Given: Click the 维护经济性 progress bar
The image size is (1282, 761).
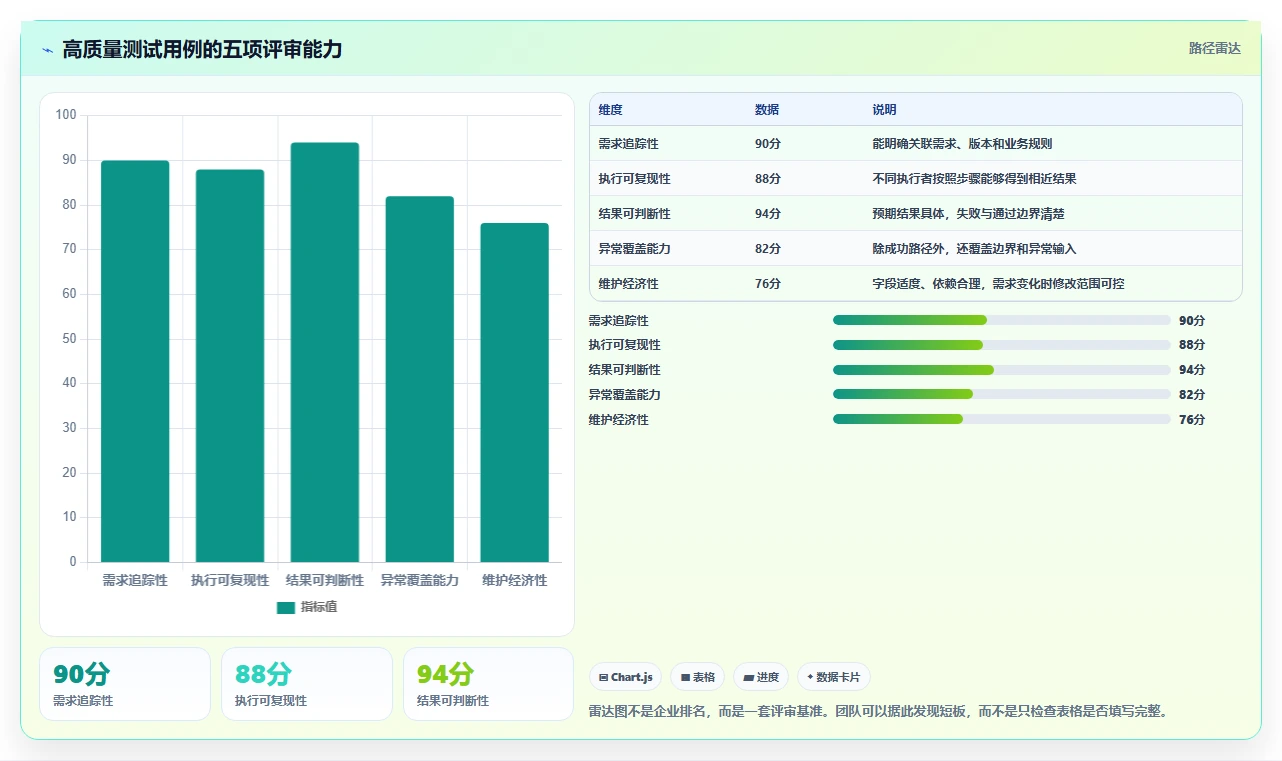Looking at the screenshot, I should click(1001, 419).
